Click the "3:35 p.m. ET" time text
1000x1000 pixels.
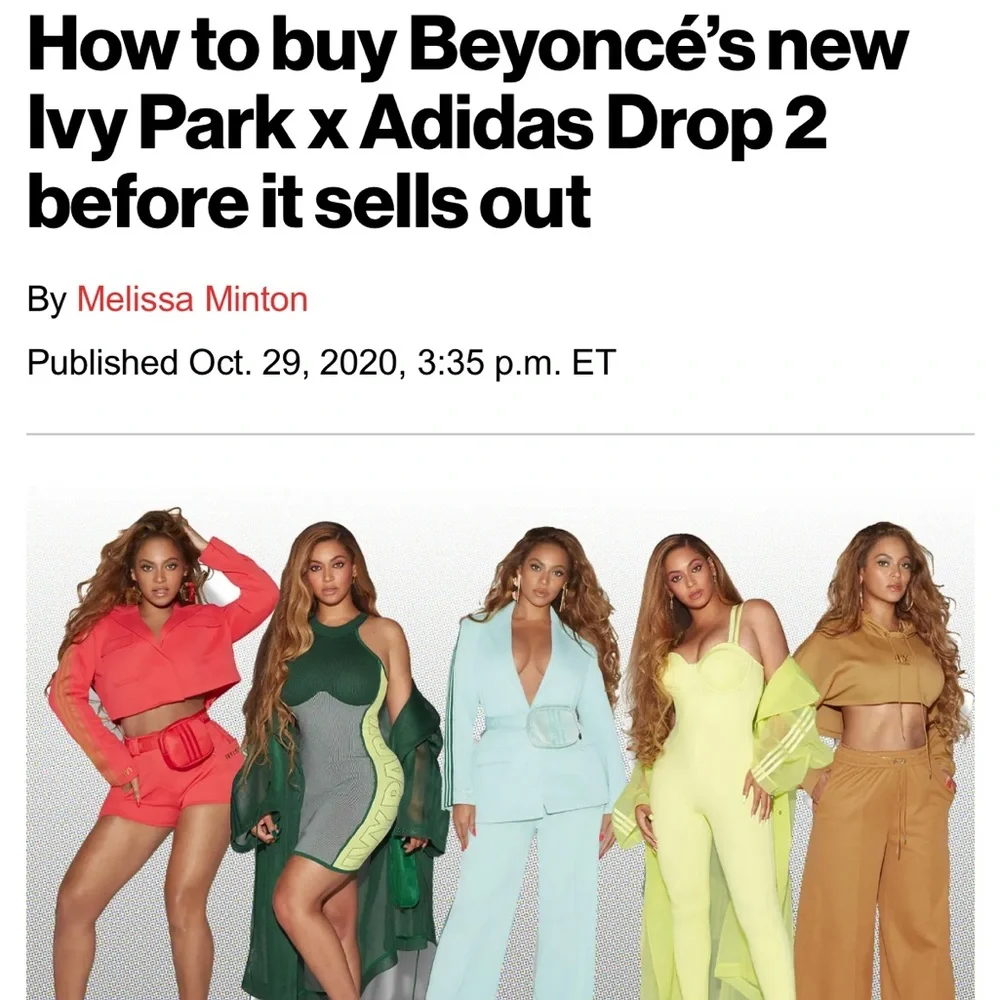coord(517,362)
